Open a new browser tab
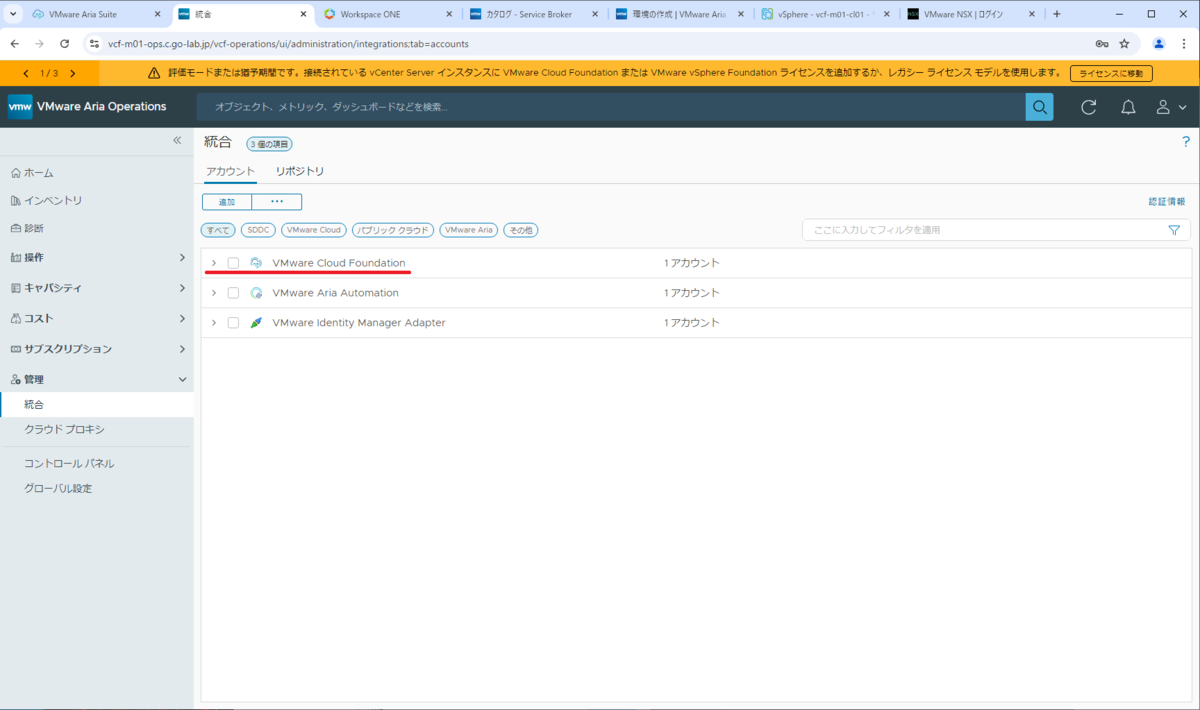Image resolution: width=1200 pixels, height=710 pixels. pos(1057,14)
